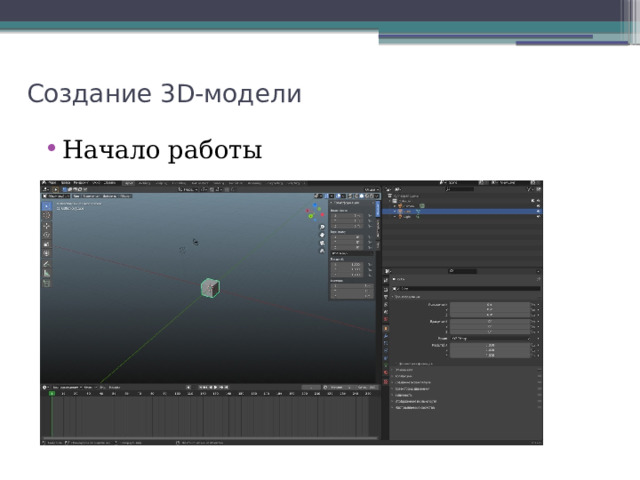
Task: Switch to the Modeling workspace tab
Action: 144,183
